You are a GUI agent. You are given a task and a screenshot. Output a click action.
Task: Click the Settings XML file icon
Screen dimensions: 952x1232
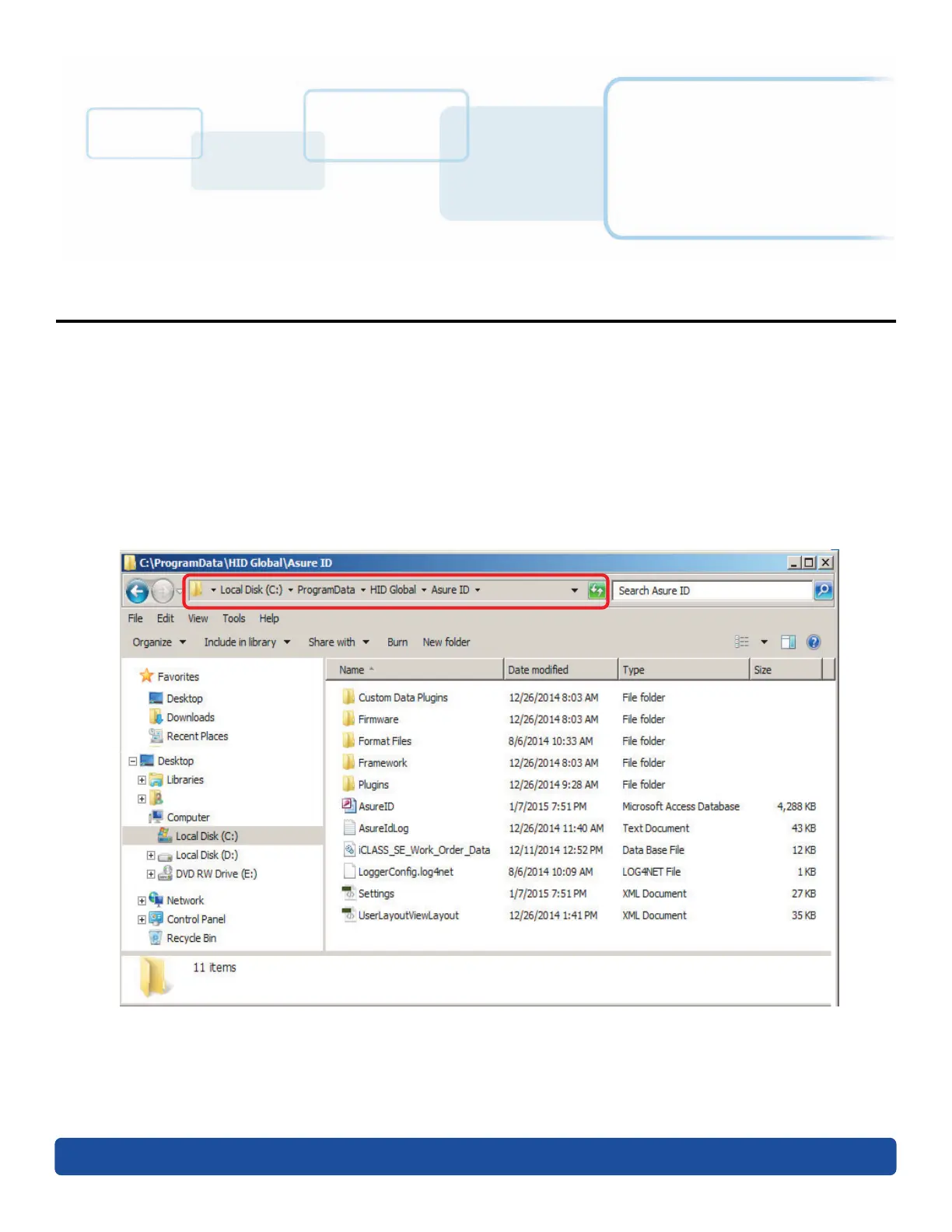tap(349, 893)
